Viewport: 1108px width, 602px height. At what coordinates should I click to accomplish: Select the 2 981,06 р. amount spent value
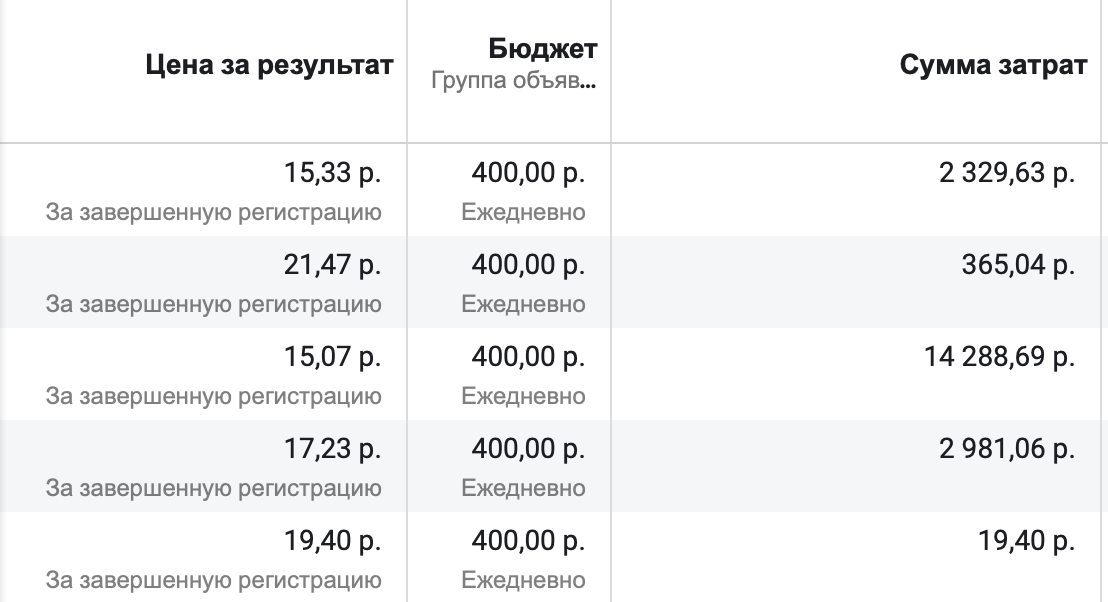(x=1007, y=449)
